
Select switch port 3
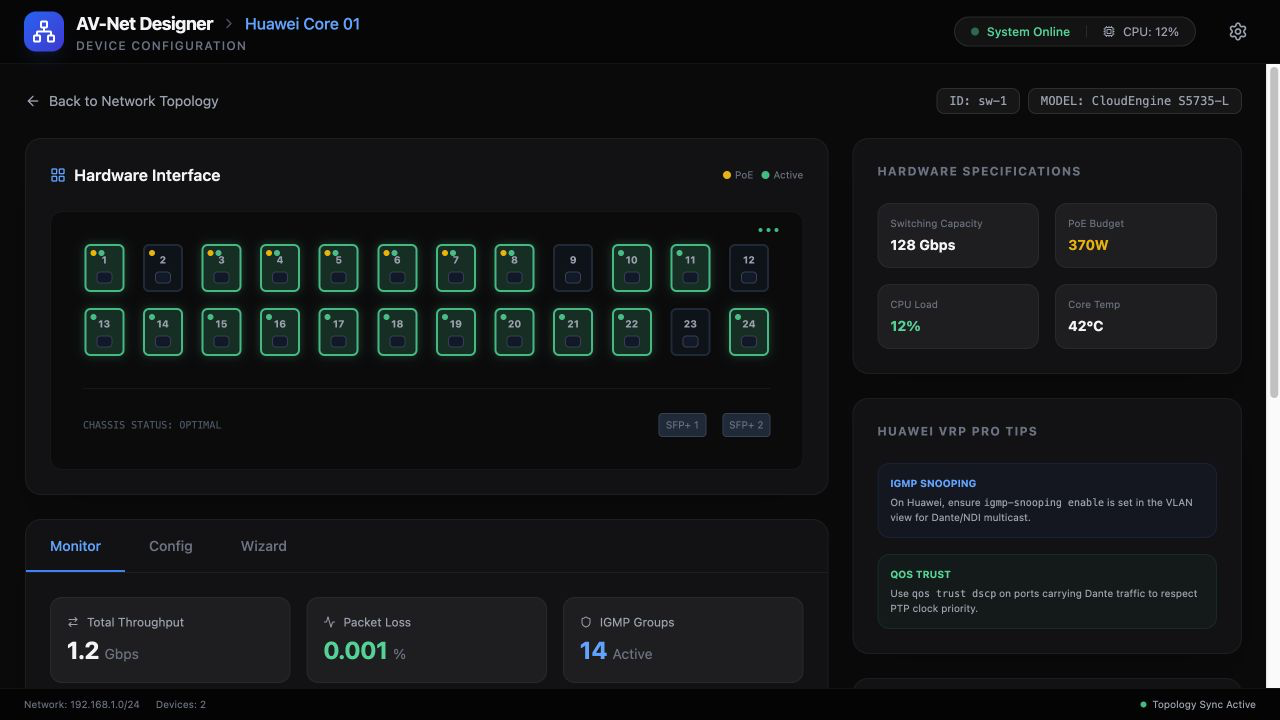pos(221,268)
